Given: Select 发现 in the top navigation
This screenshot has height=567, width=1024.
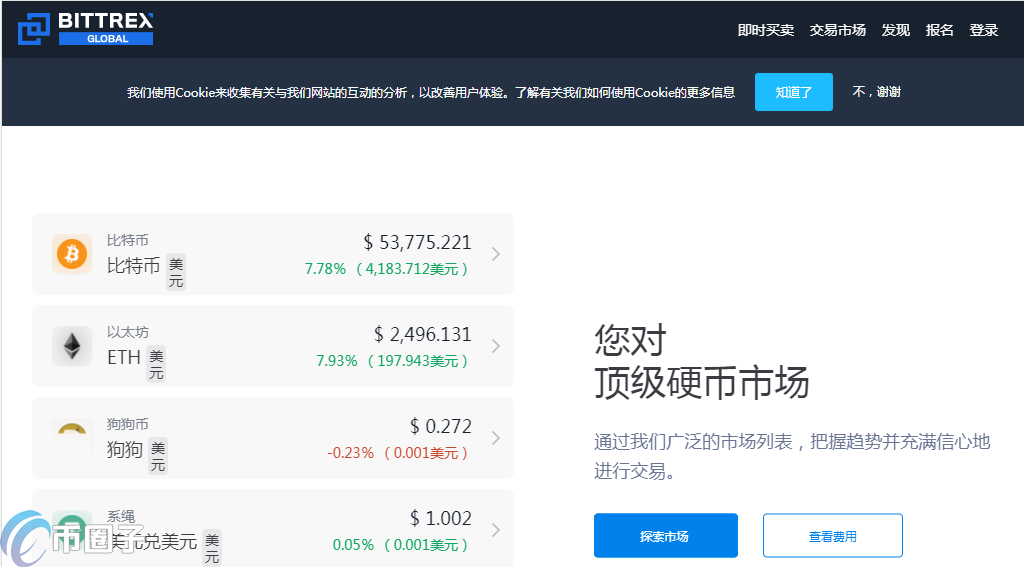Looking at the screenshot, I should pos(895,30).
